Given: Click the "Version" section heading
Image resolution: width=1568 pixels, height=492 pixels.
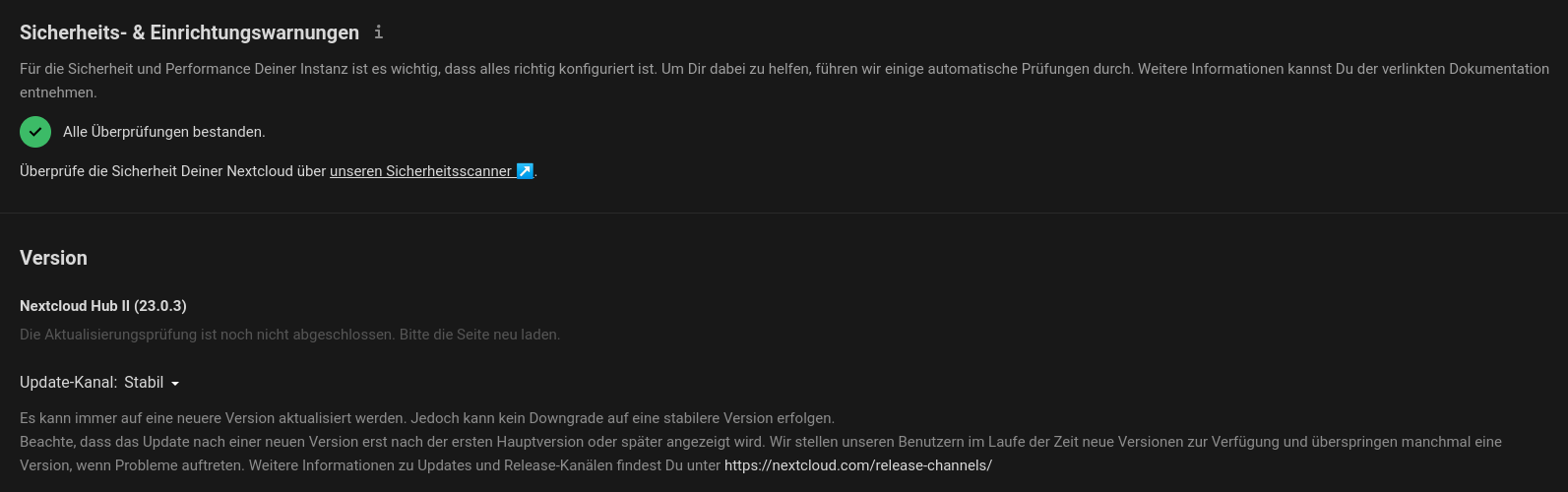Looking at the screenshot, I should click(53, 258).
